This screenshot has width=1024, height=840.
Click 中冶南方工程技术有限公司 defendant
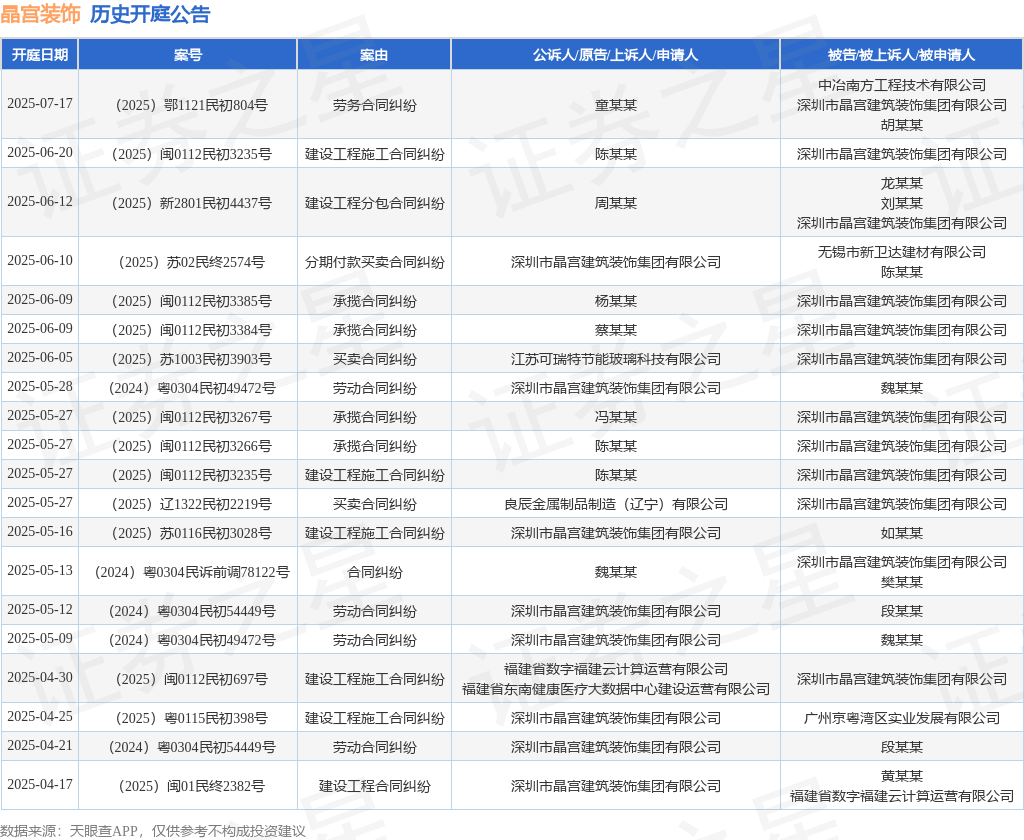tap(901, 85)
